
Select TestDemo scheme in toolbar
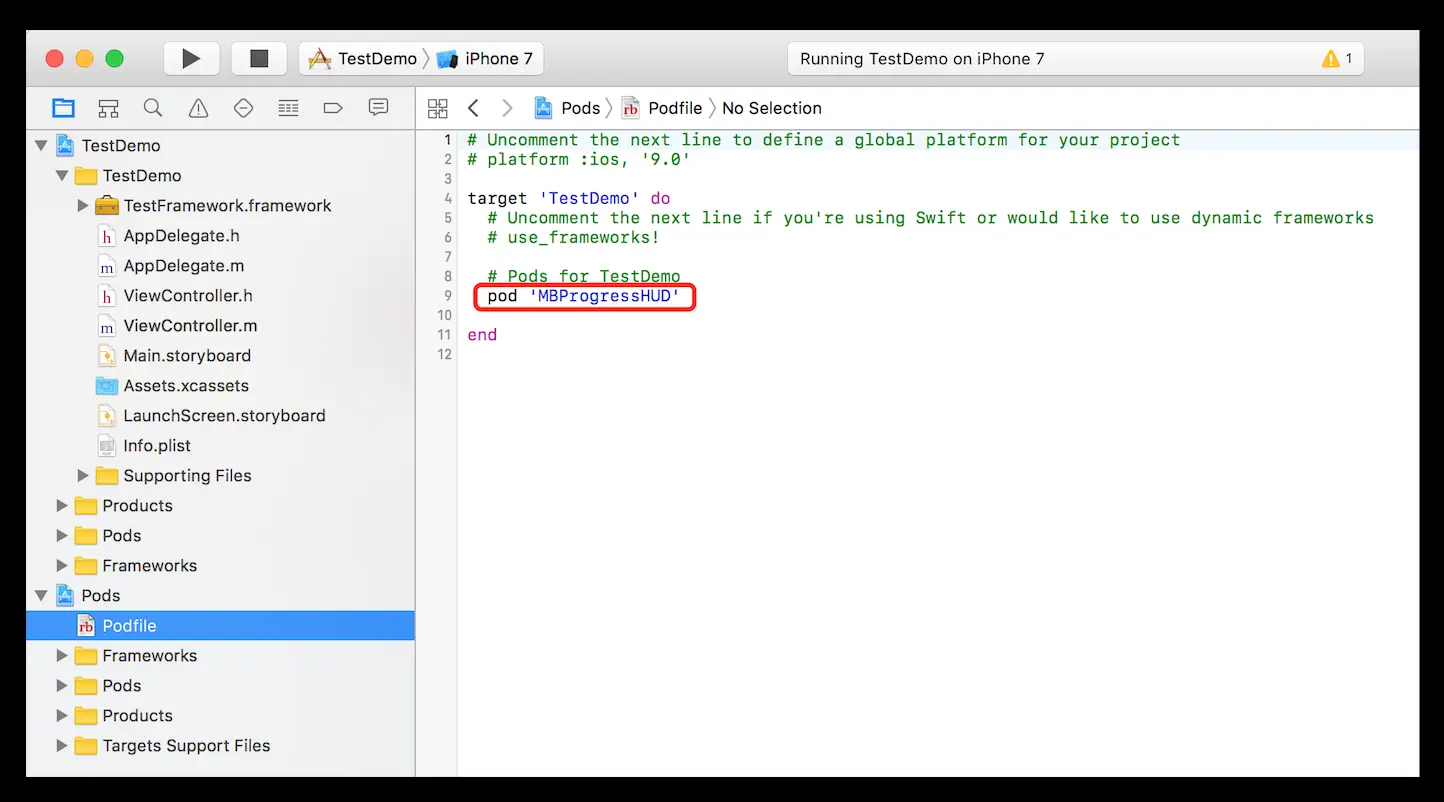point(363,59)
